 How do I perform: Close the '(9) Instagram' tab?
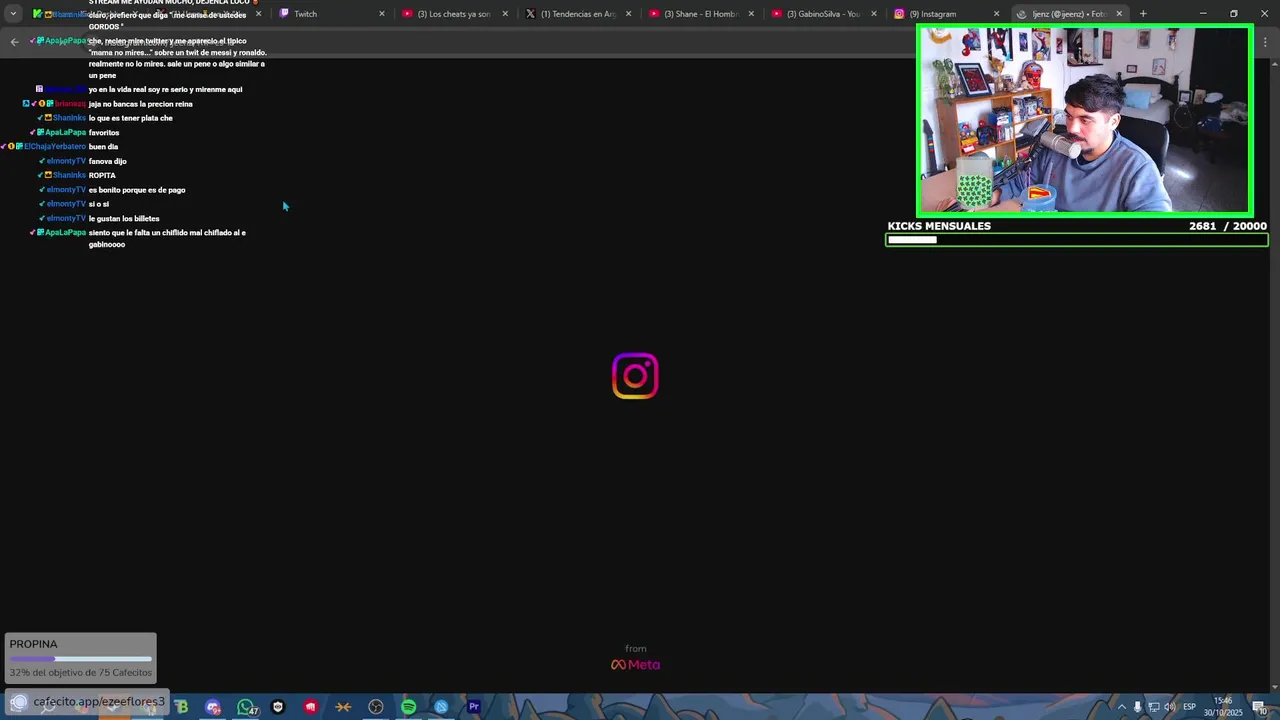(x=996, y=14)
